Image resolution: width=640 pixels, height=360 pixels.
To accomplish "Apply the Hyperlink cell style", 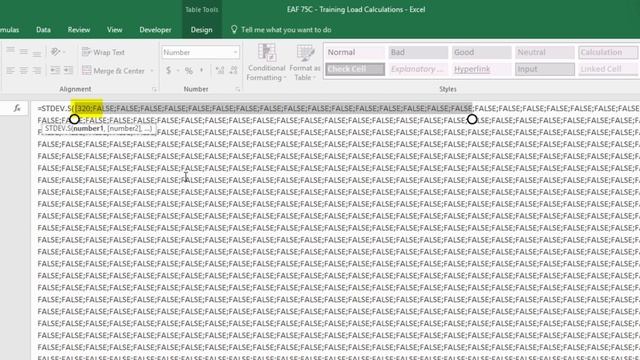I will [x=481, y=69].
